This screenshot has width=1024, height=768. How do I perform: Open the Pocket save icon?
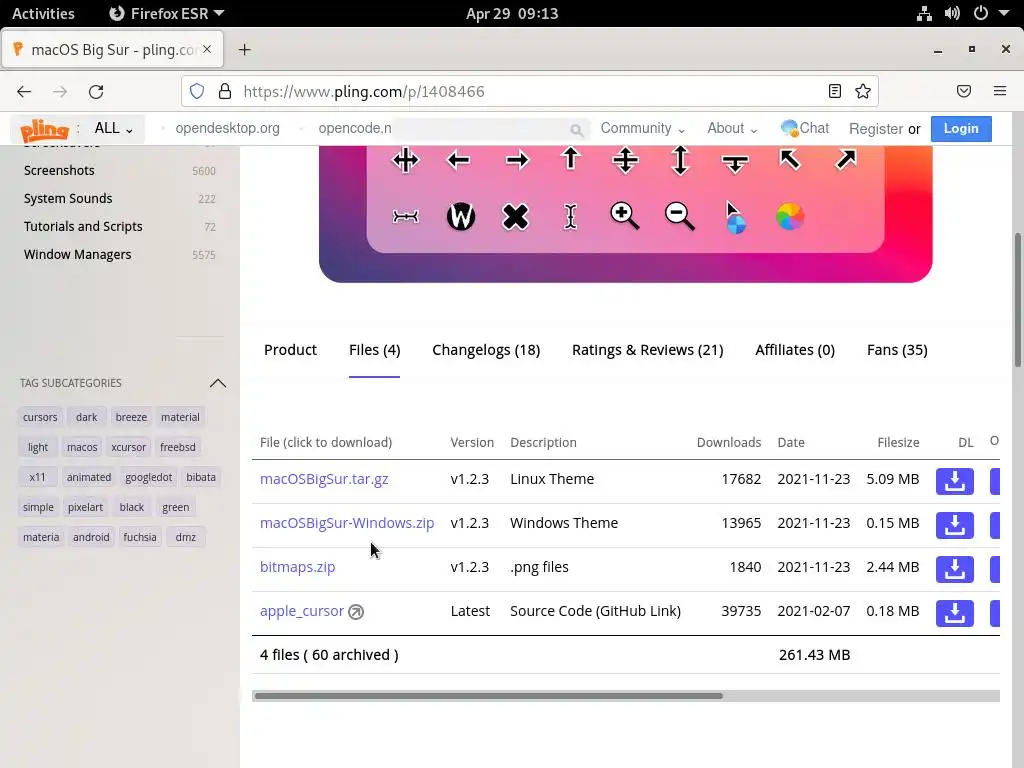(x=963, y=91)
